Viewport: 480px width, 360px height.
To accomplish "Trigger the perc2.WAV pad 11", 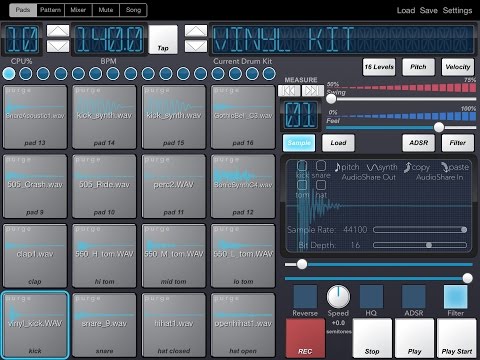I will 174,186.
